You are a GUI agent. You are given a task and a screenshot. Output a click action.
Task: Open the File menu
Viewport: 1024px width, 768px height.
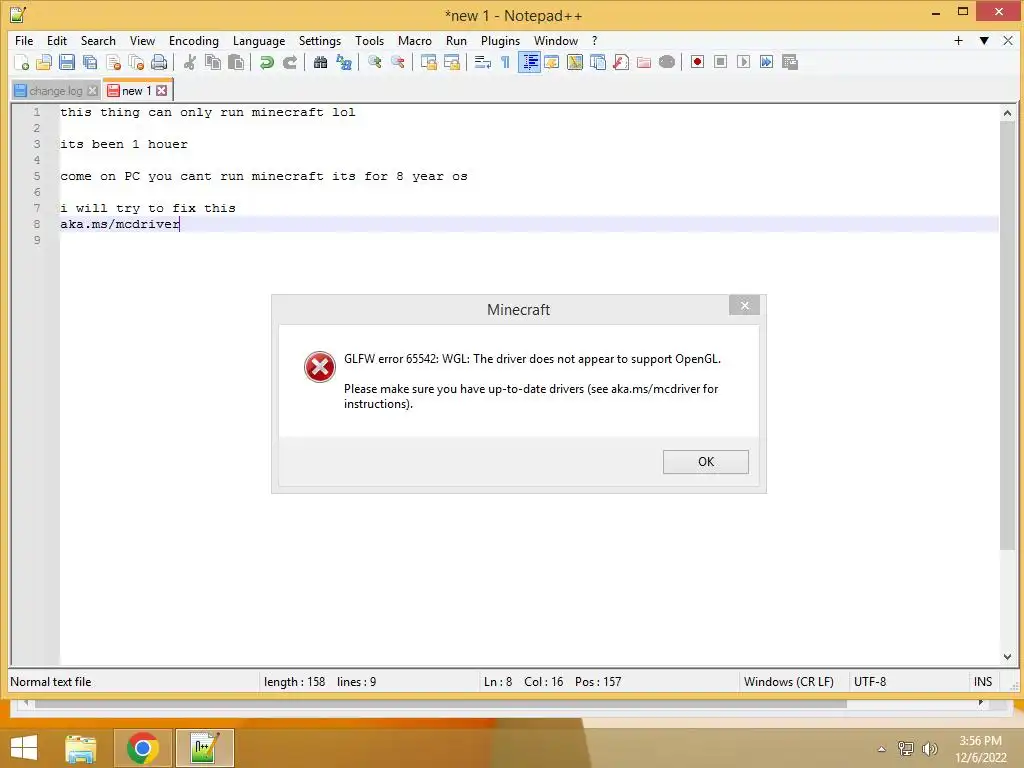pyautogui.click(x=24, y=40)
